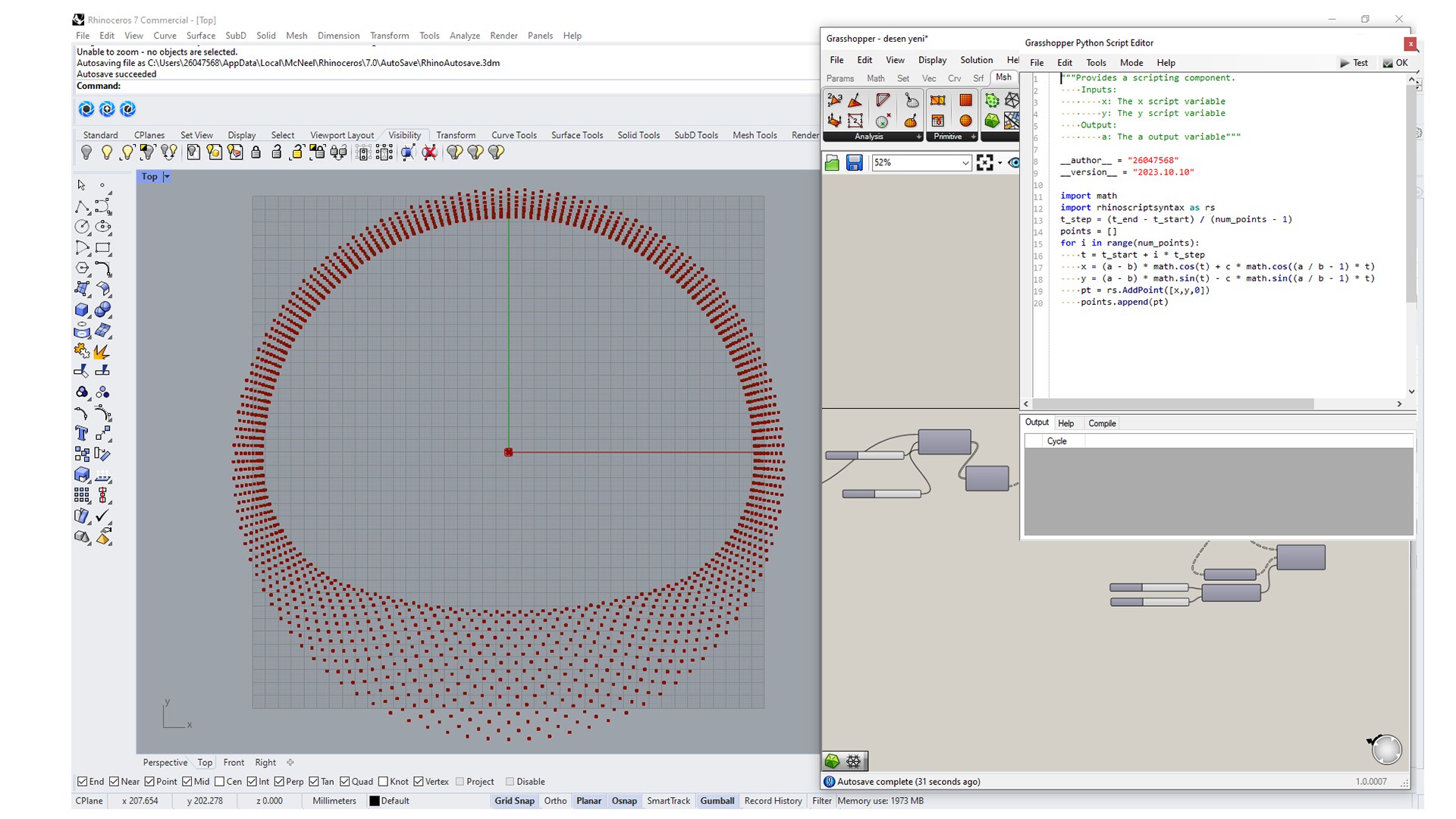Expand the Analysis panel in Grasshopper ribbon
The image size is (1456, 819).
click(x=918, y=137)
